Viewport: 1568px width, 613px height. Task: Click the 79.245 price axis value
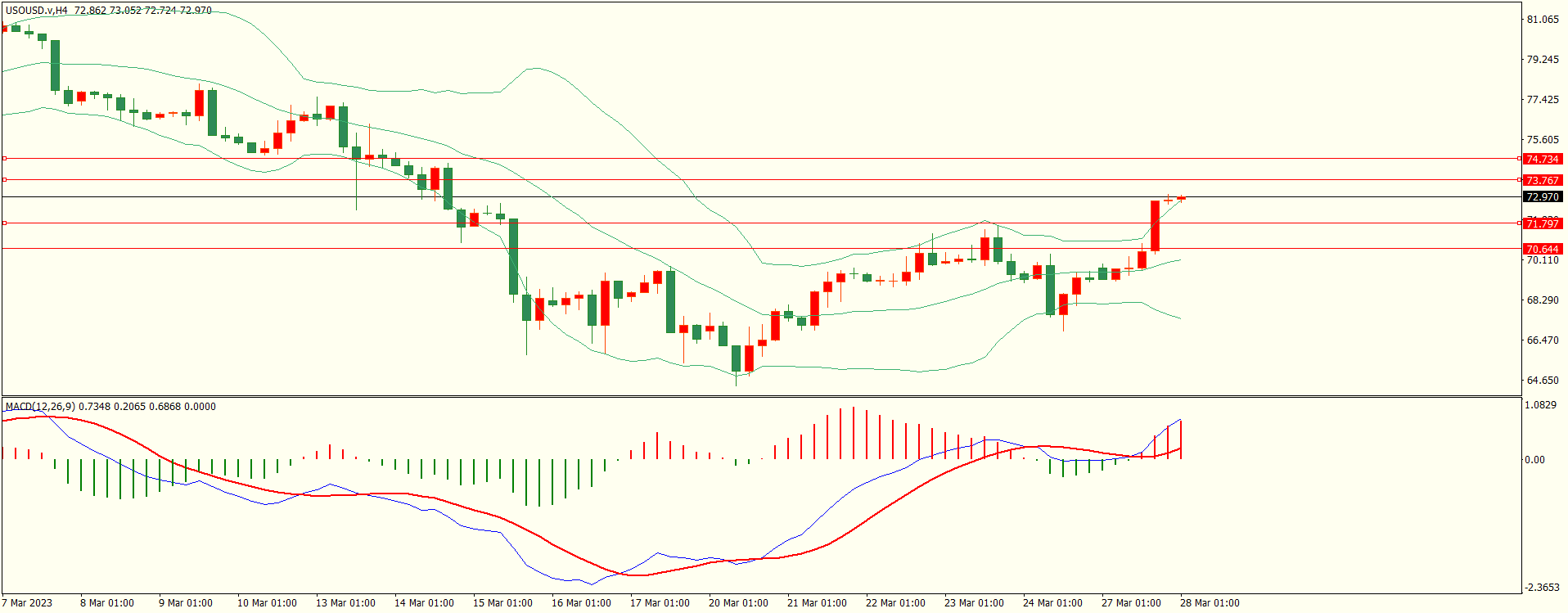point(1543,60)
